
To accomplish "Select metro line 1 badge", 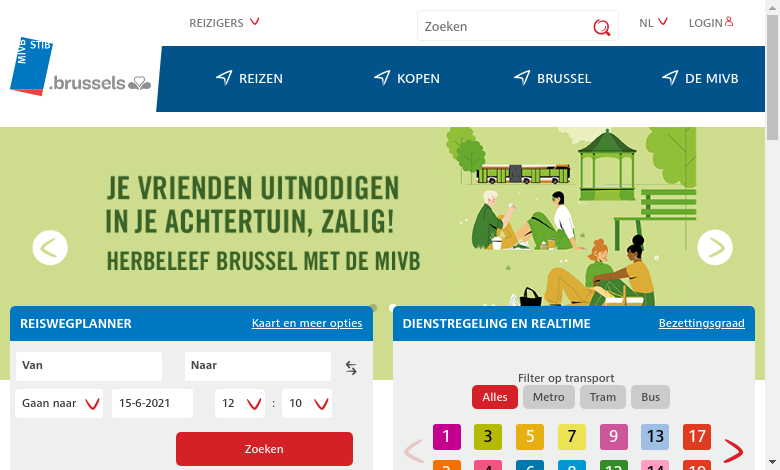I will (447, 437).
